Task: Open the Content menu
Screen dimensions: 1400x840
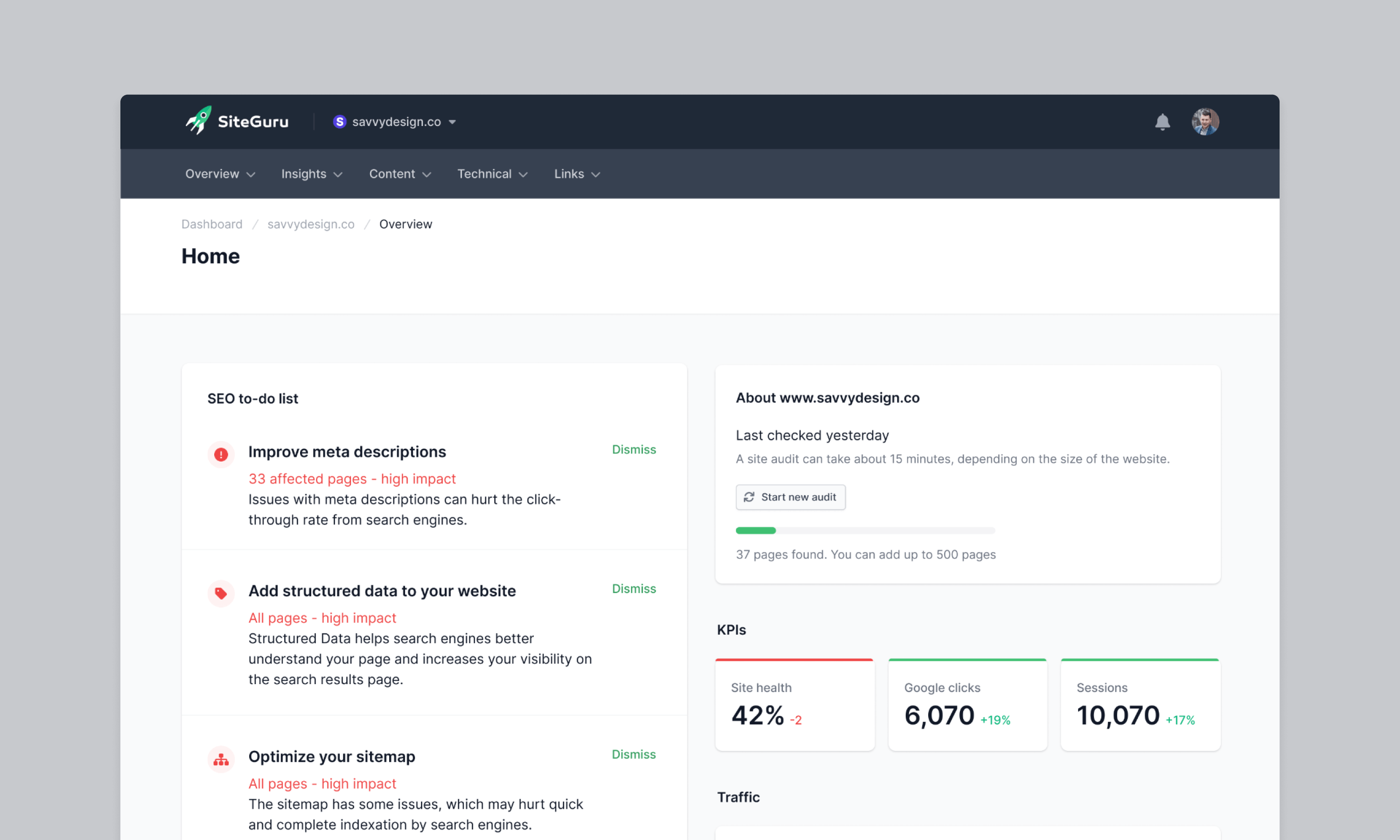Action: [x=399, y=175]
